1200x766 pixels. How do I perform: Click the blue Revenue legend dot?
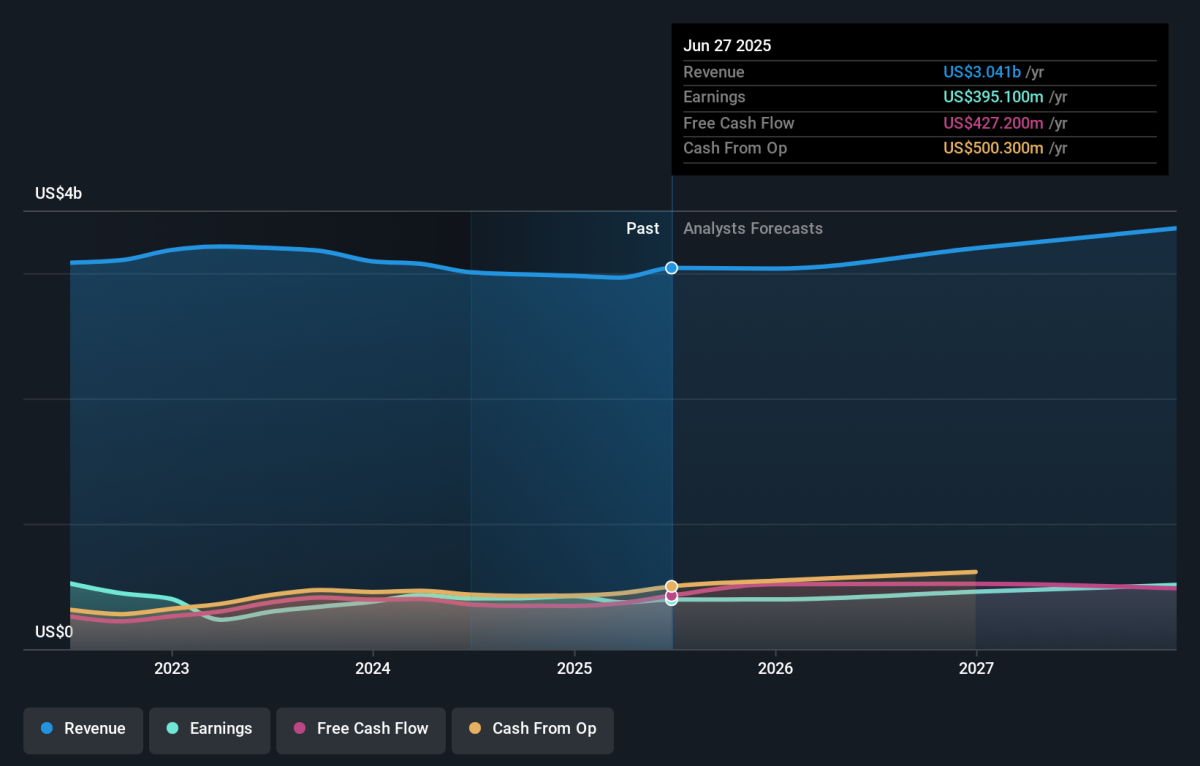tap(47, 729)
